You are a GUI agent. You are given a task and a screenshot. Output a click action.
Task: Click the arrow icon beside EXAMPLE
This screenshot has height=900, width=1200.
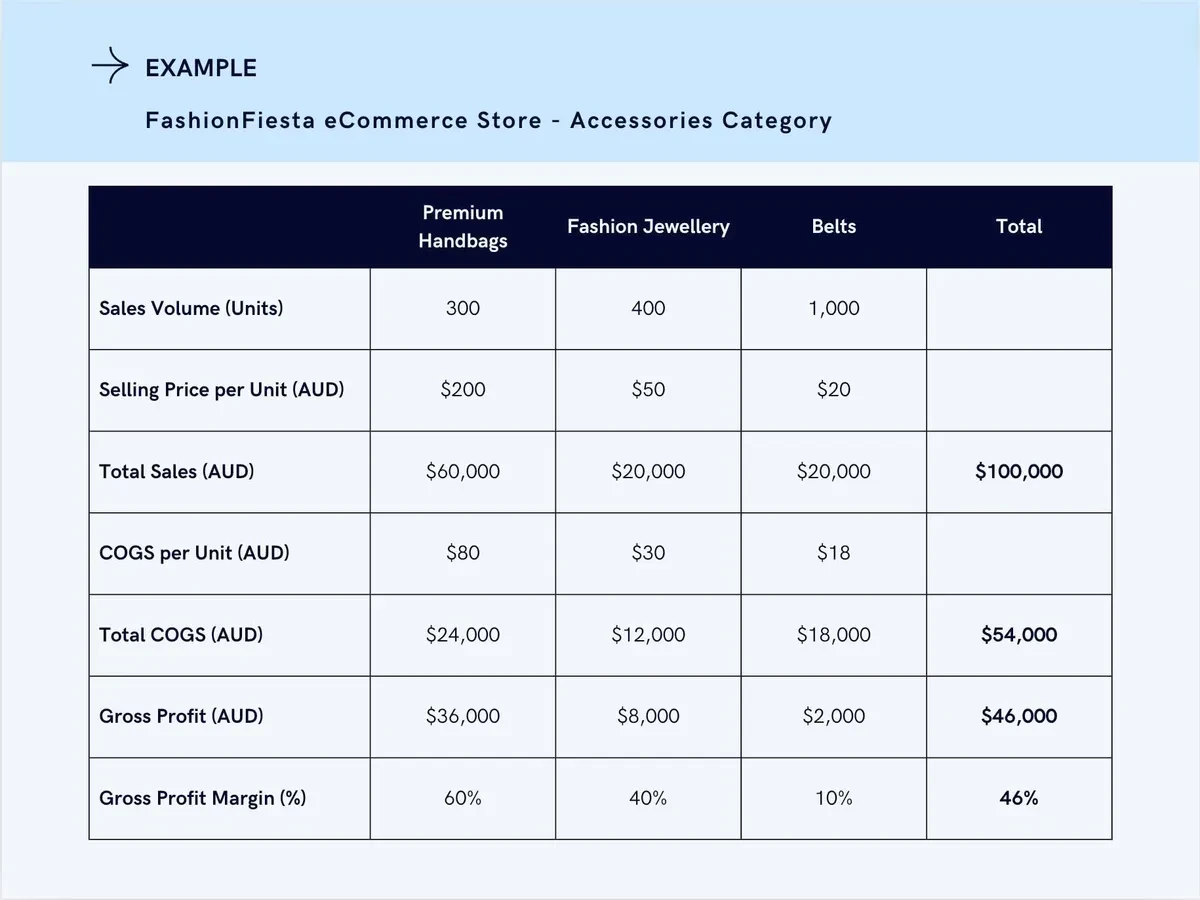110,67
